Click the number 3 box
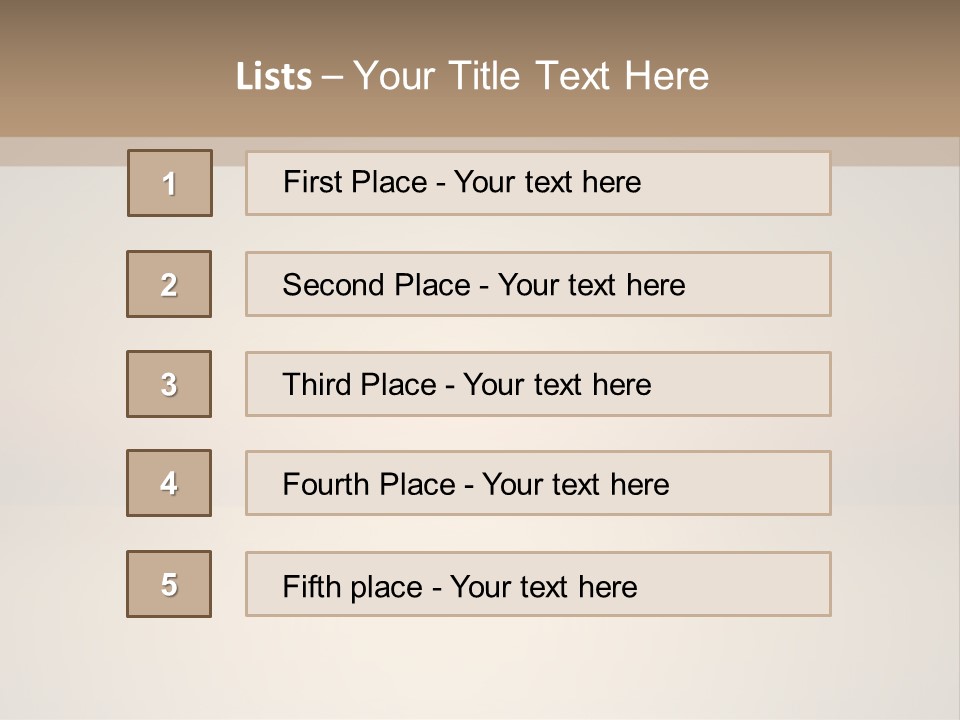960x720 pixels. click(169, 384)
